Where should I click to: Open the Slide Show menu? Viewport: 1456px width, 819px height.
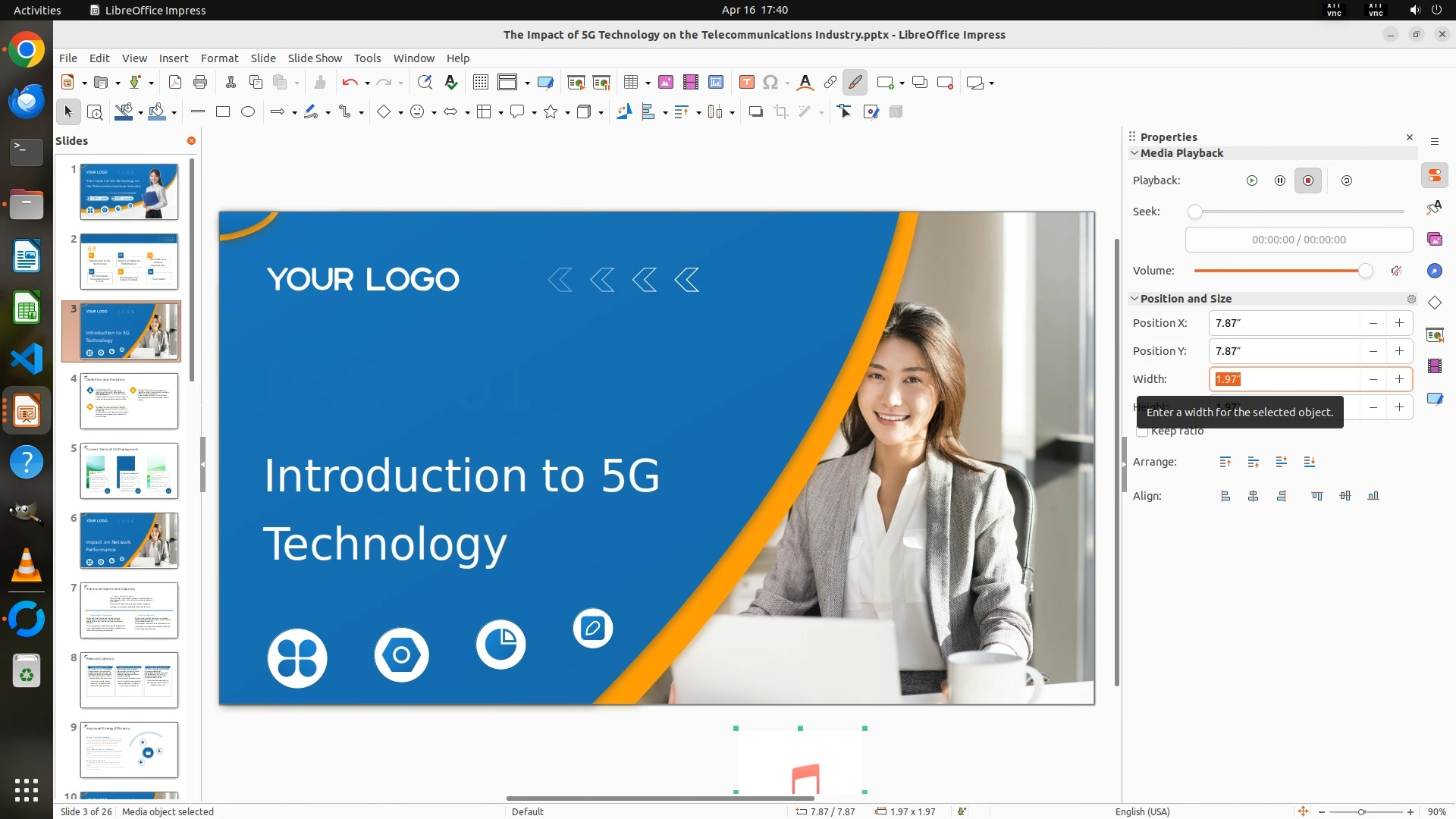[315, 58]
